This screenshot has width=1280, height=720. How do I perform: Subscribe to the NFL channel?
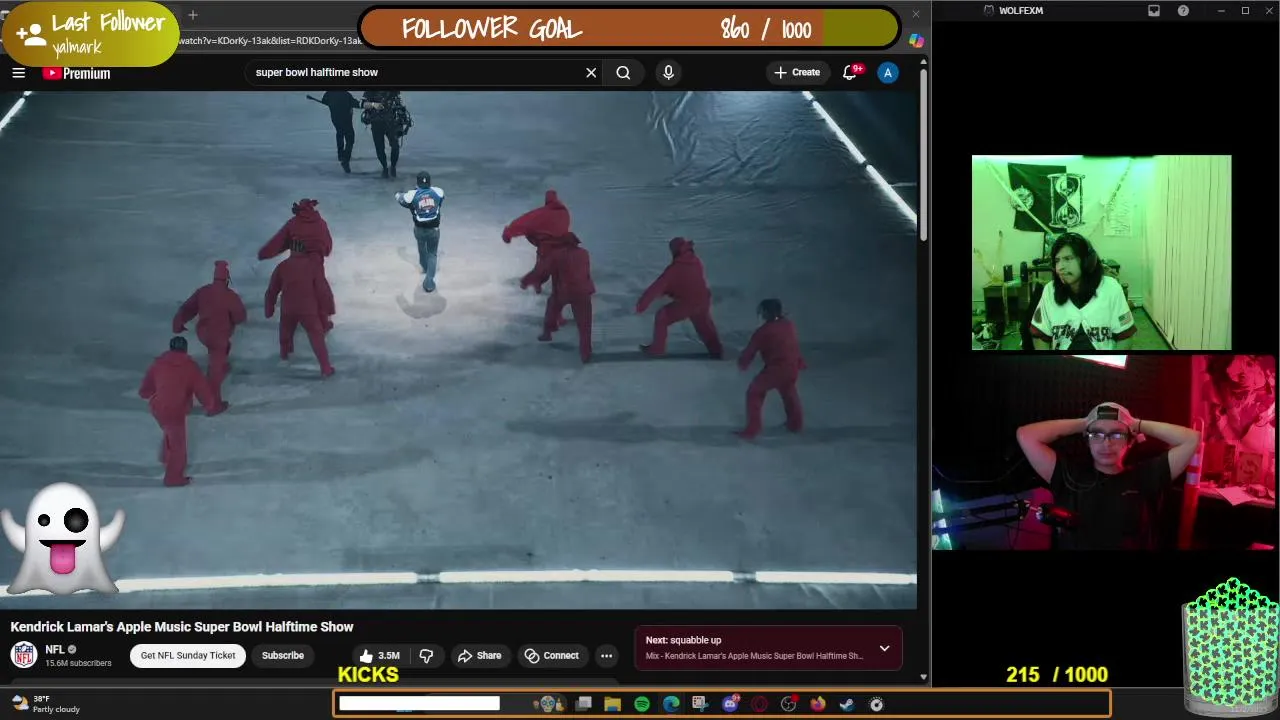283,656
